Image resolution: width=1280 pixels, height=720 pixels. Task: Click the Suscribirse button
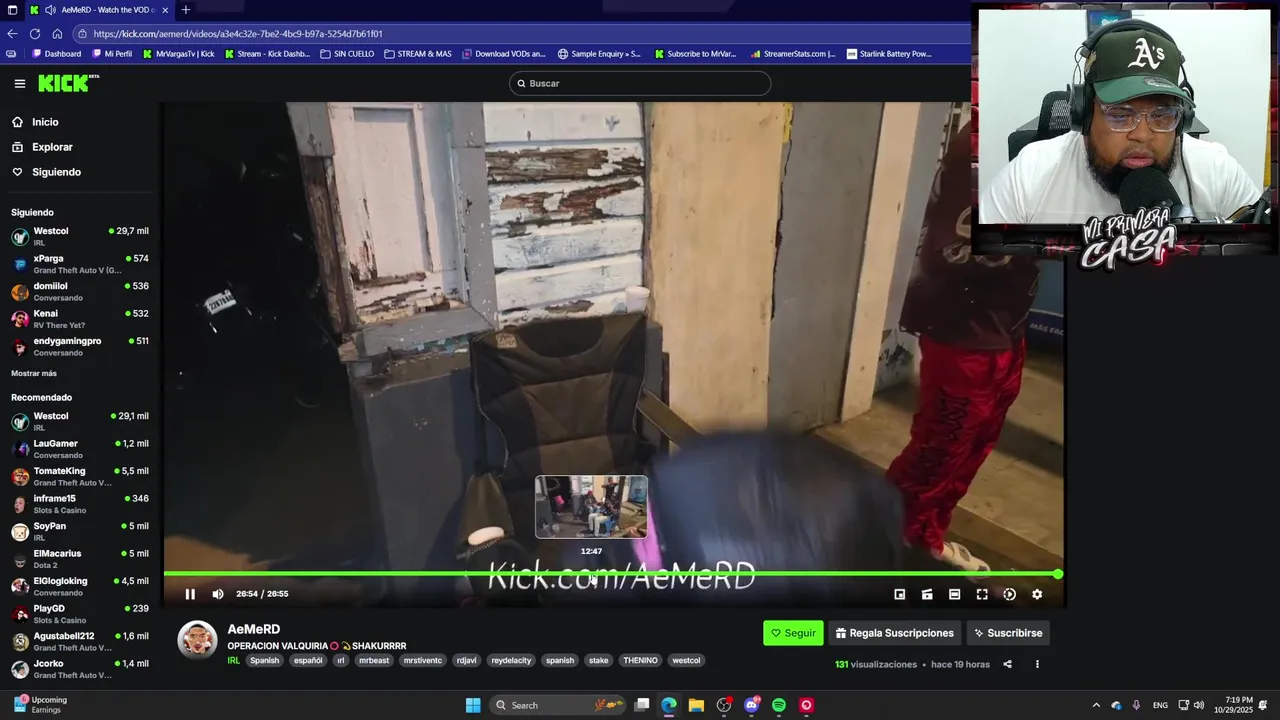(x=1008, y=633)
